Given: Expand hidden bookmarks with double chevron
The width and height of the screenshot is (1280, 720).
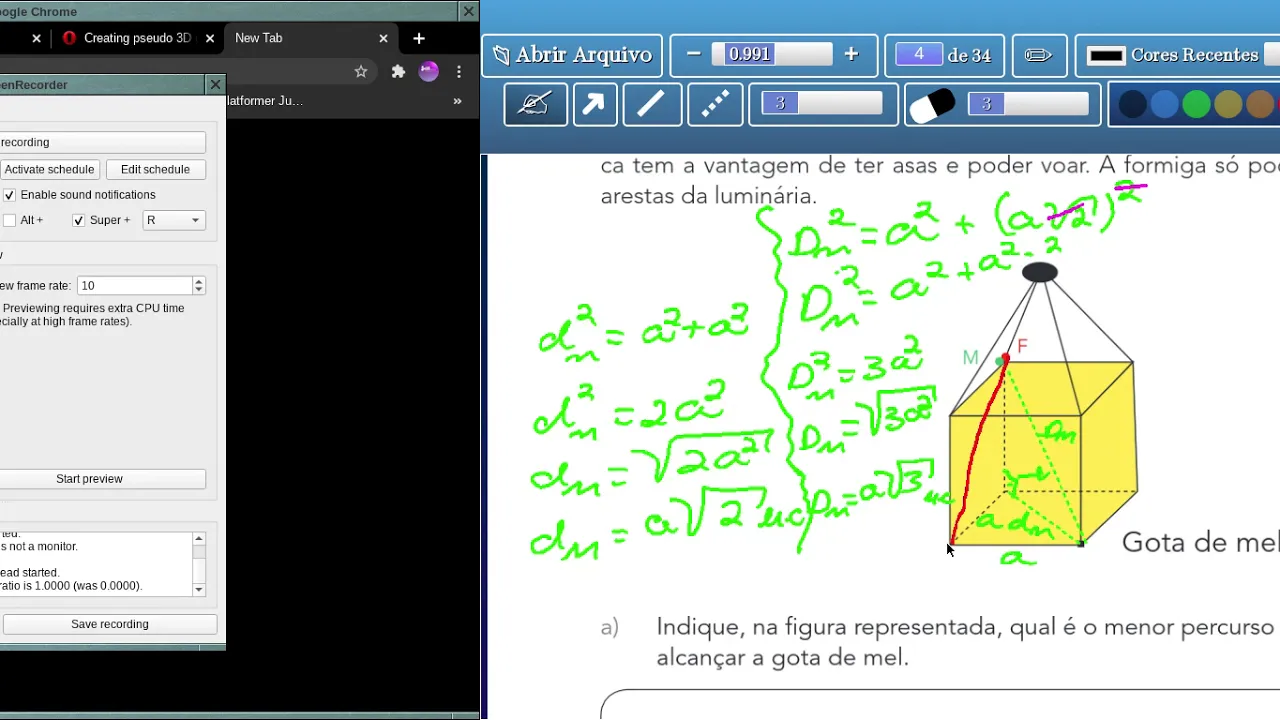Looking at the screenshot, I should click(x=457, y=101).
